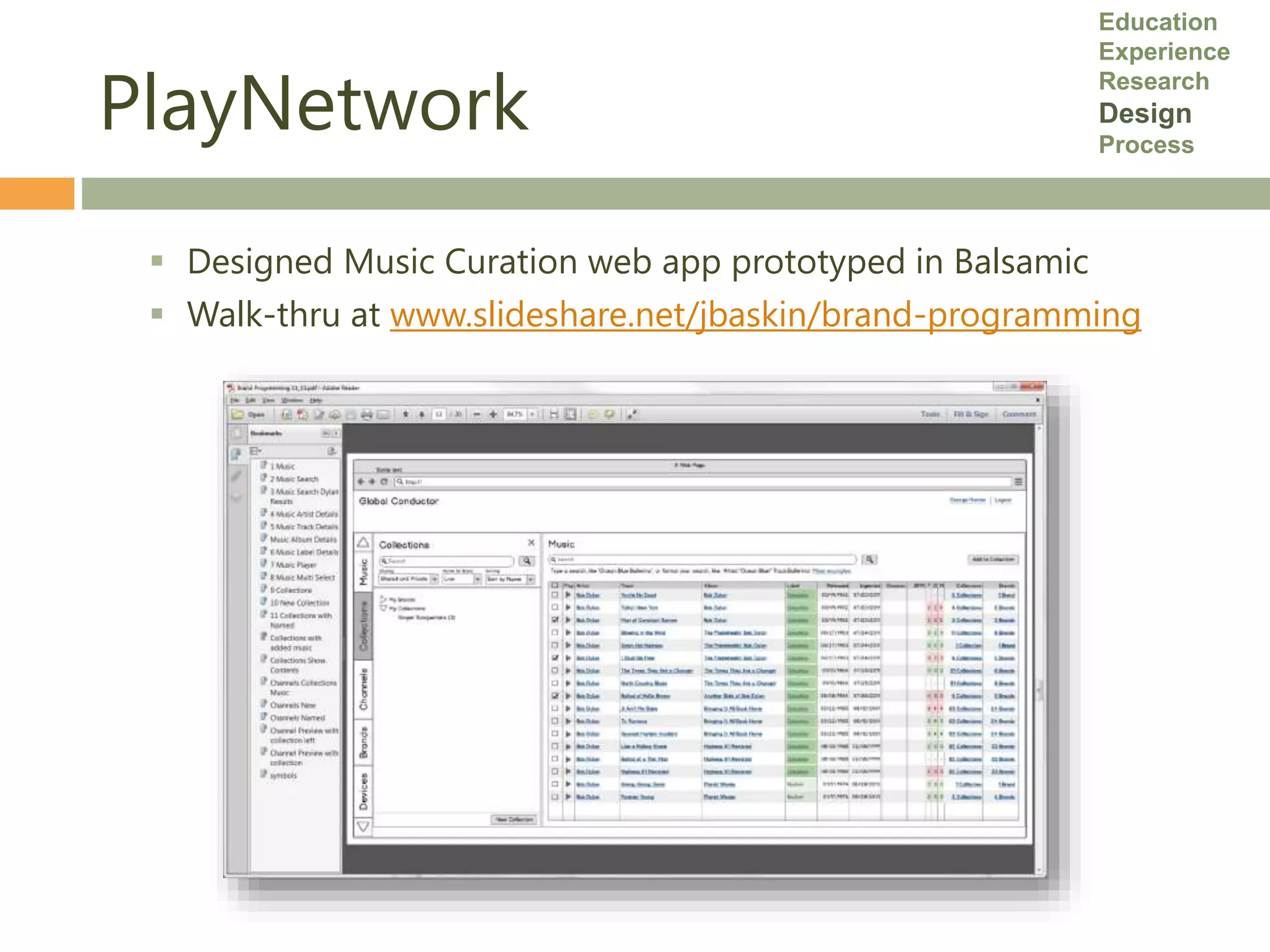Image resolution: width=1270 pixels, height=952 pixels.
Task: Click the cloud upload icon in toolbar
Action: (335, 414)
